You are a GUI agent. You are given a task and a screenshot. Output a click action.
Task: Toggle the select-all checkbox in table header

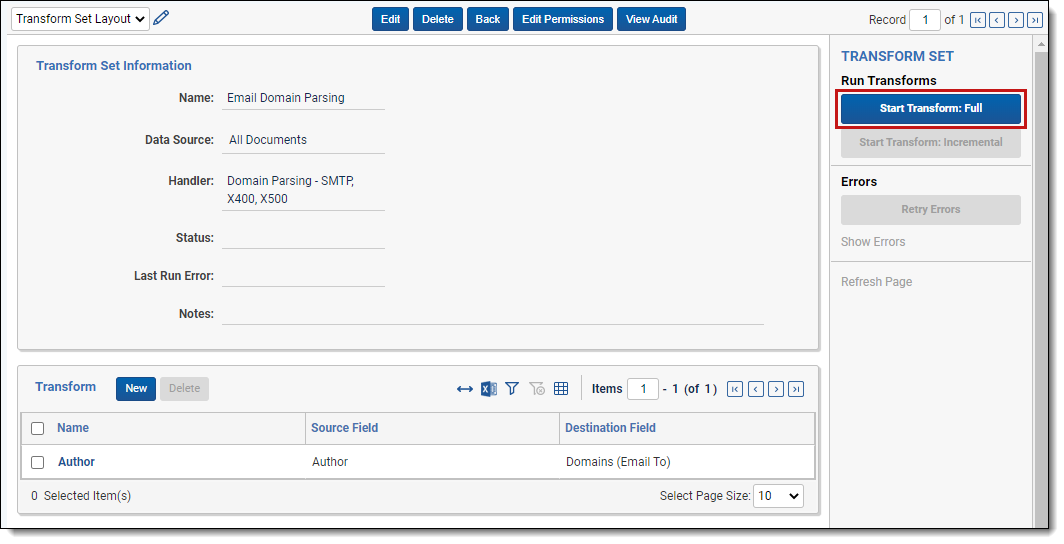[38, 428]
